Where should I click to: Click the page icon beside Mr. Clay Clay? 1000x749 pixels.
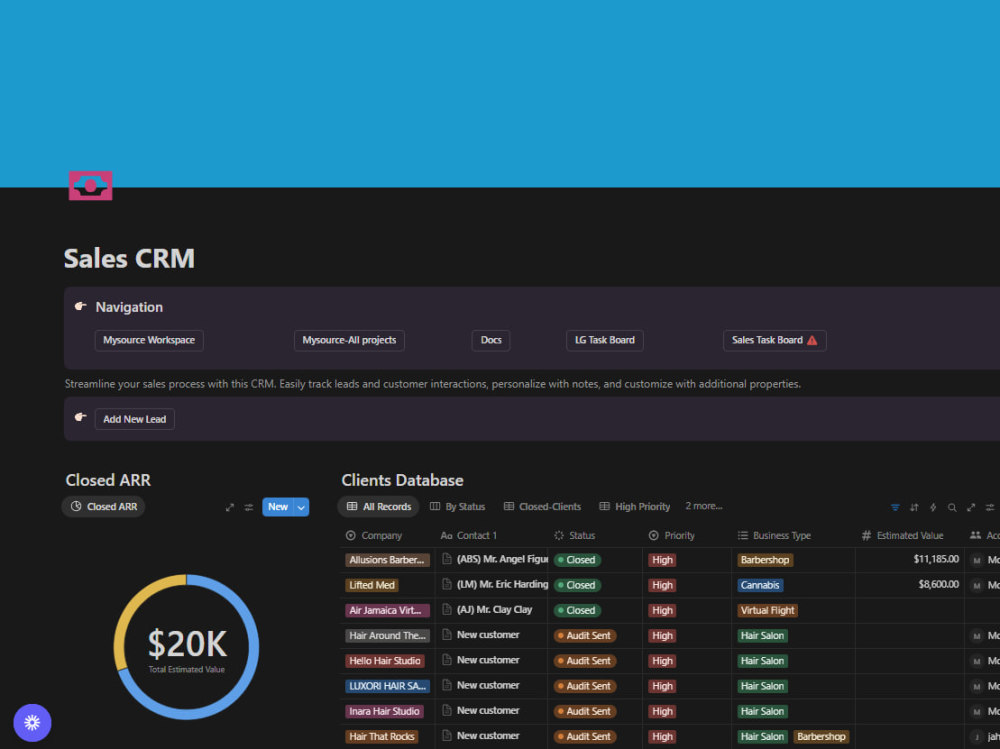pyautogui.click(x=447, y=609)
